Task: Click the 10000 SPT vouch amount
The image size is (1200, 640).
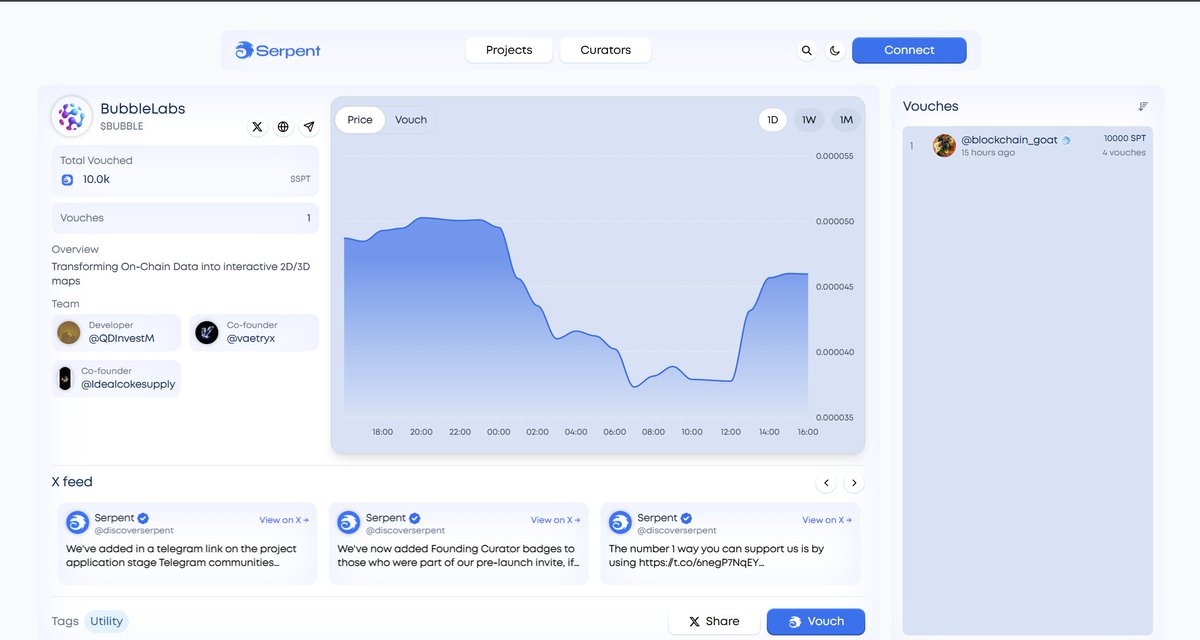Action: pyautogui.click(x=1125, y=138)
